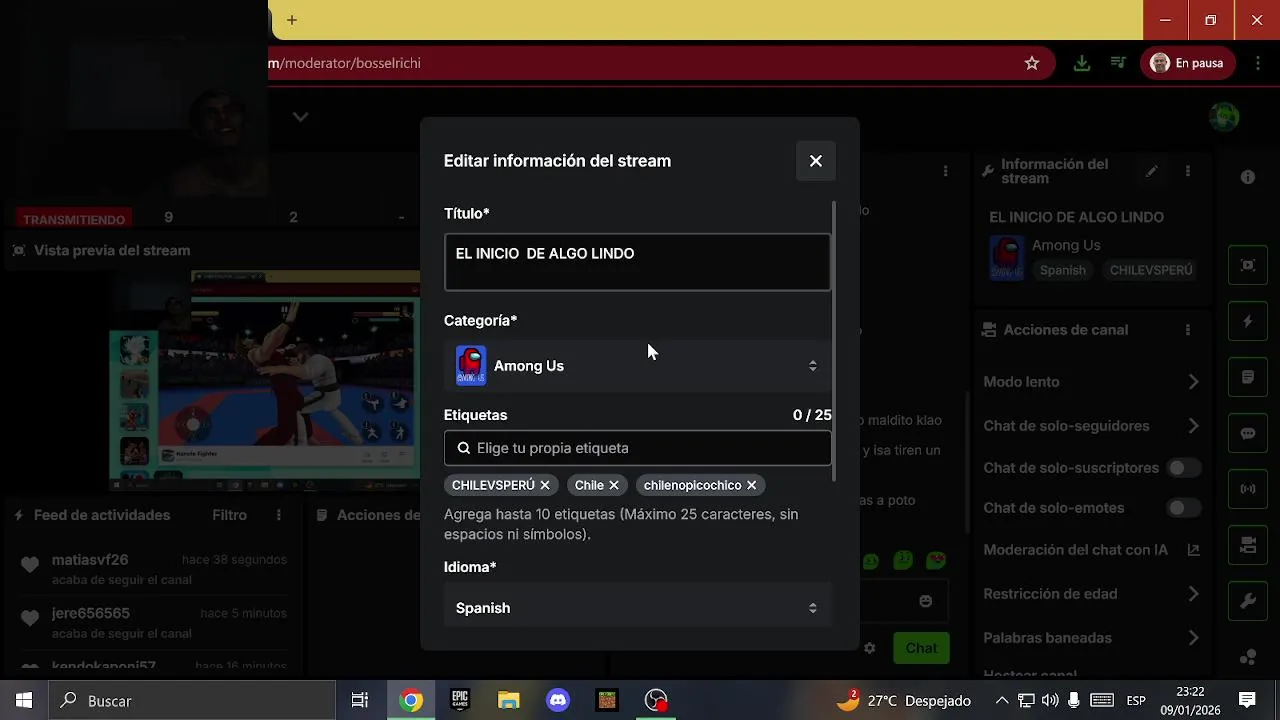Viewport: 1280px width, 720px height.
Task: Open Chrome three-dot menu
Action: pos(1258,63)
